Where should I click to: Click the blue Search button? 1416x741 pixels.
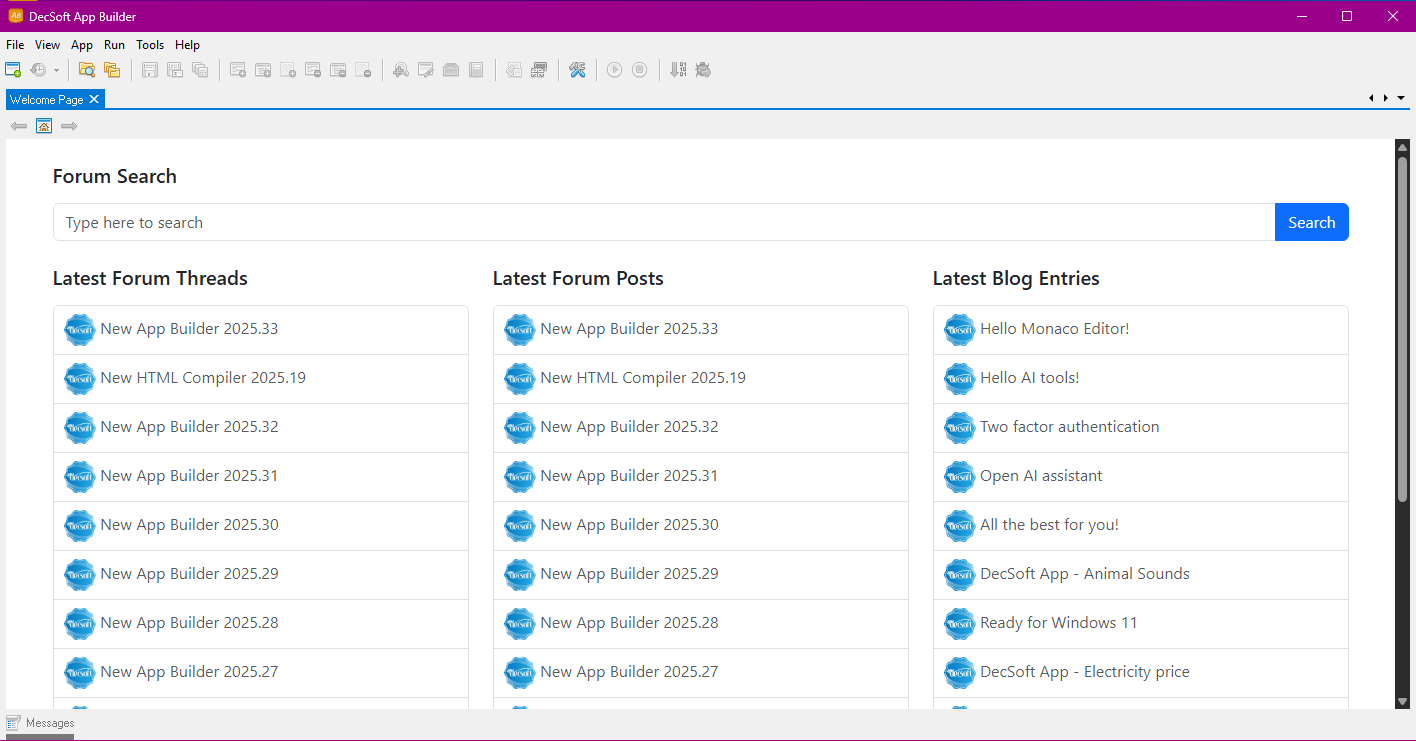point(1312,222)
